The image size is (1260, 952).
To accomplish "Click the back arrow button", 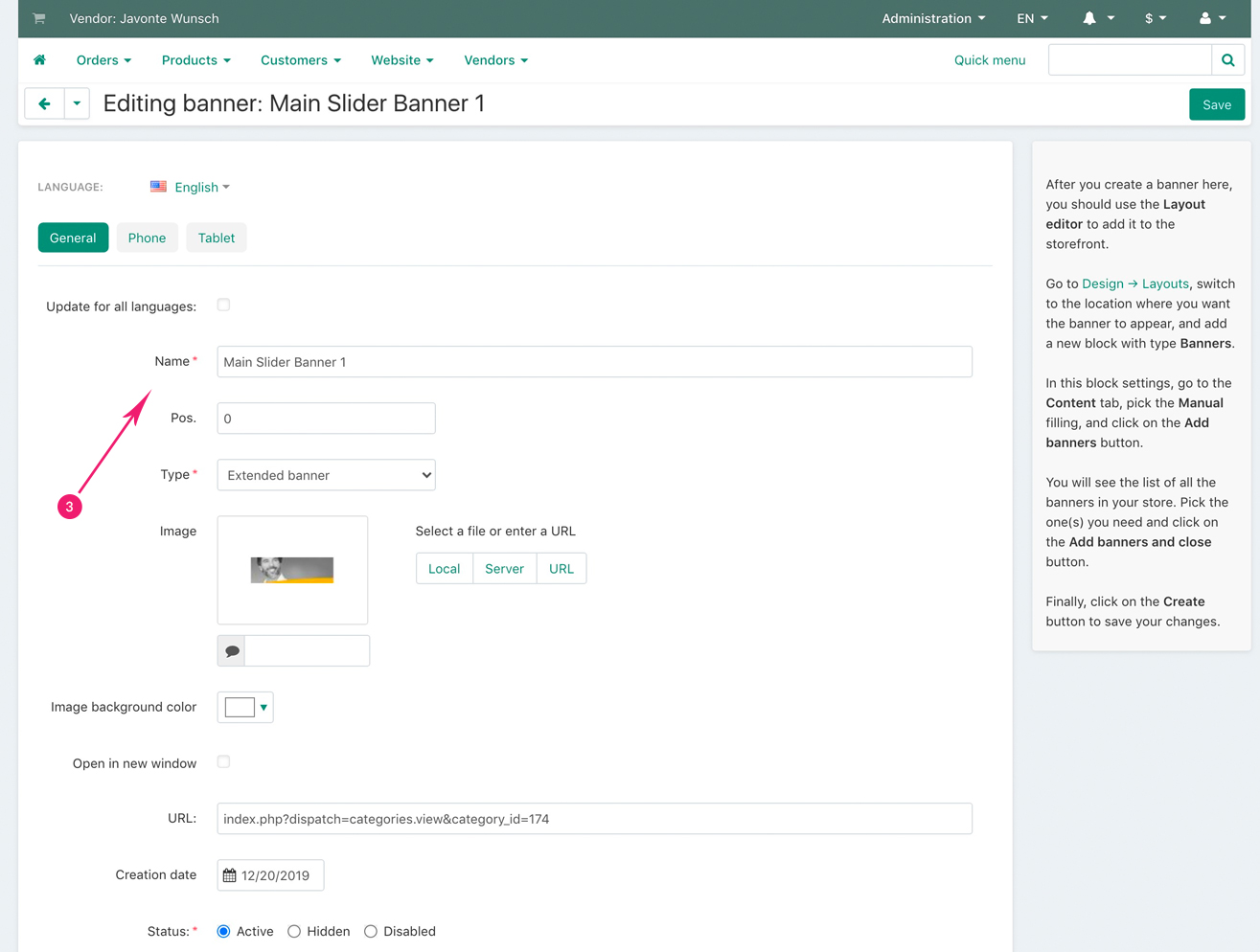I will pyautogui.click(x=44, y=103).
